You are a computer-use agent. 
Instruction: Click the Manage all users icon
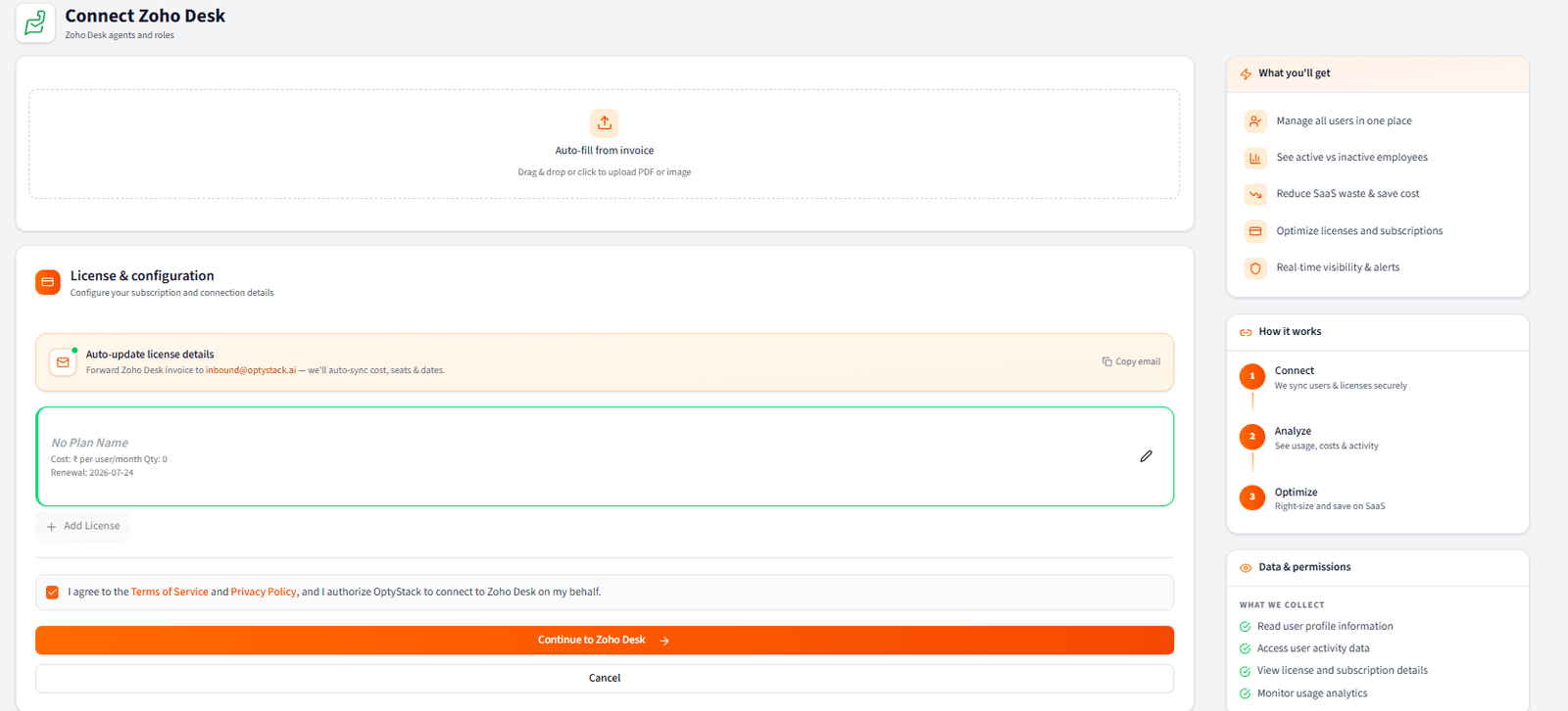1255,121
